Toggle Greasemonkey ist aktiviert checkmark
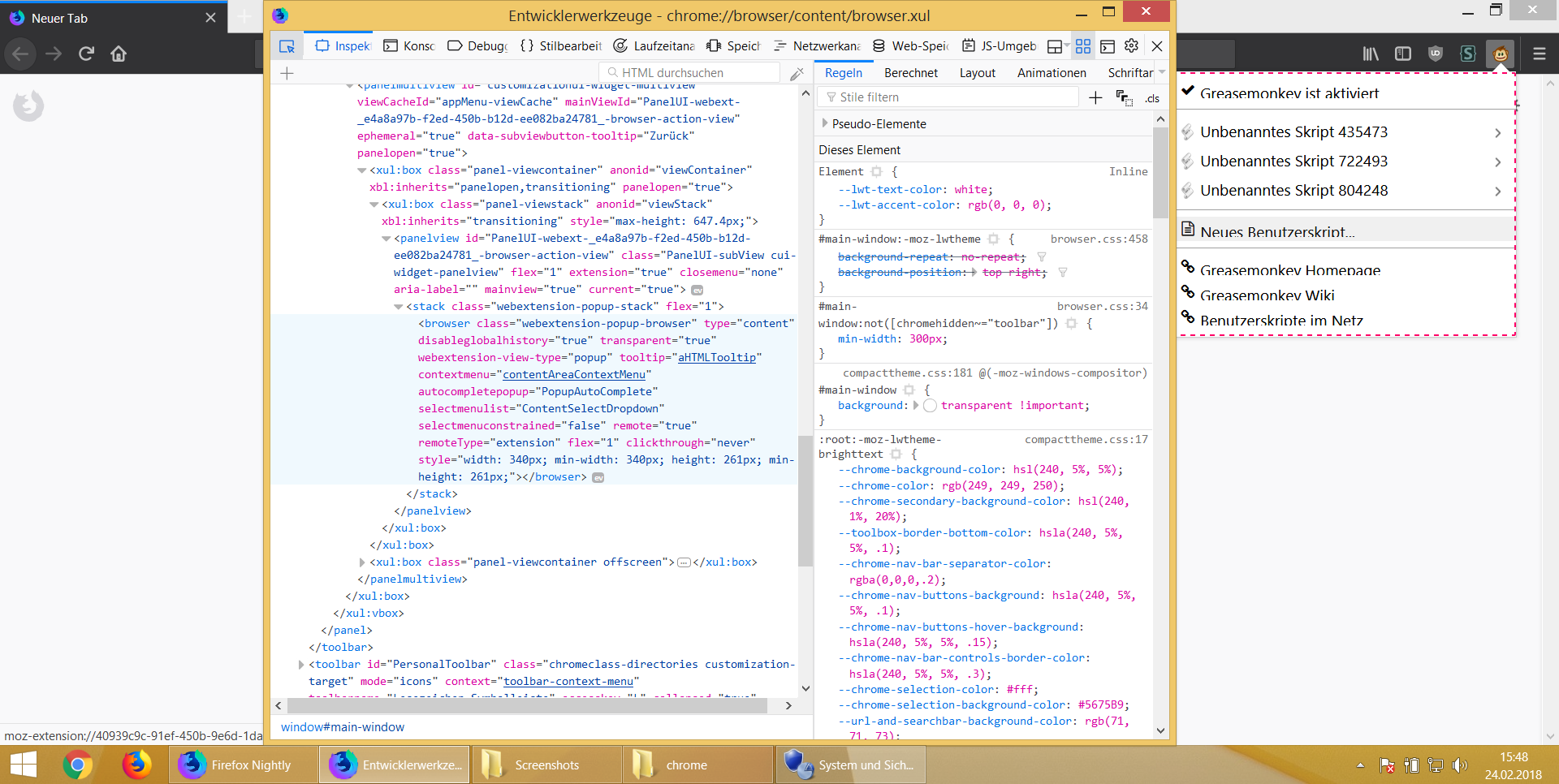This screenshot has height=784, width=1559. tap(1188, 92)
